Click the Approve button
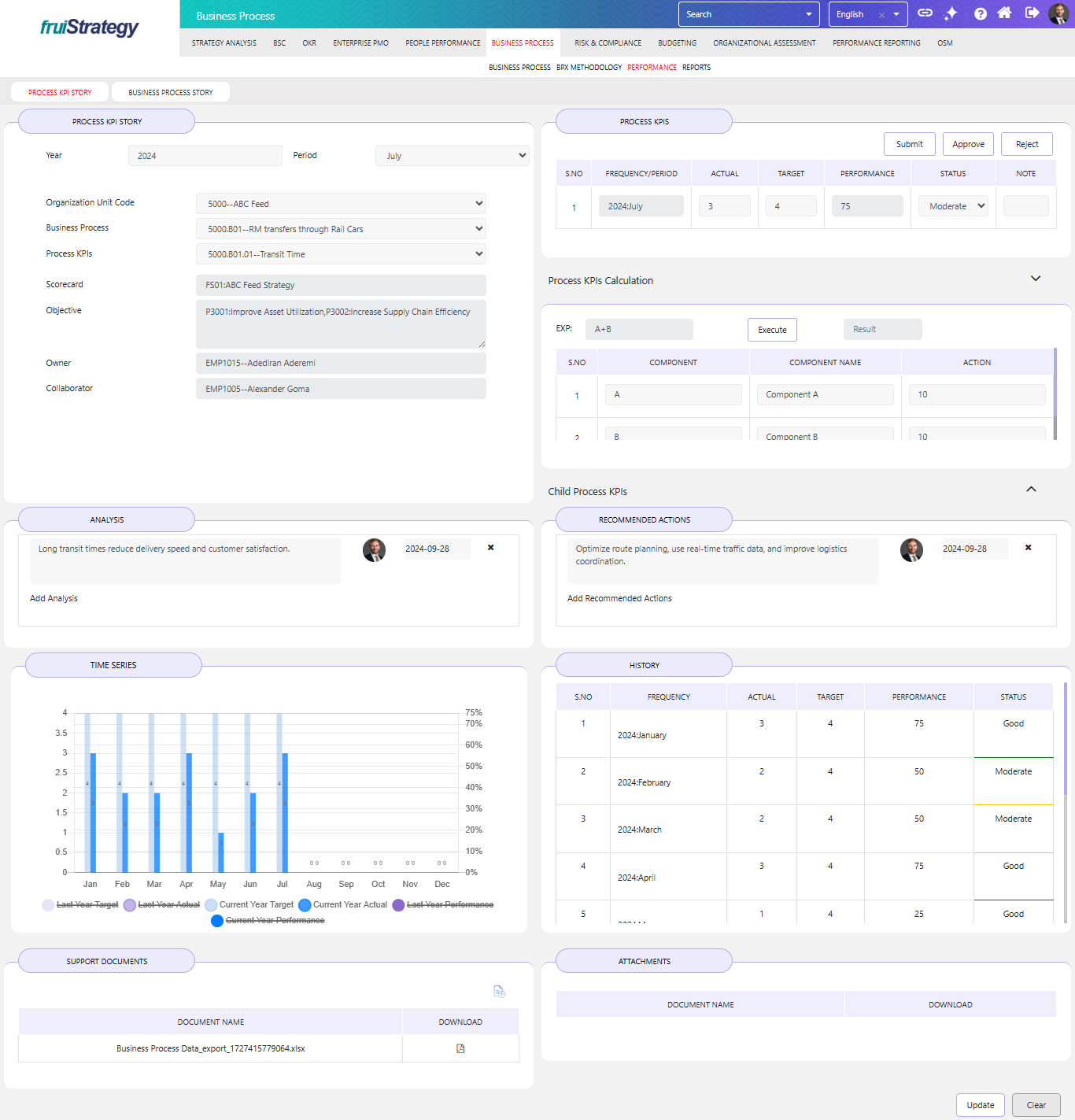Image resolution: width=1075 pixels, height=1120 pixels. (x=968, y=144)
